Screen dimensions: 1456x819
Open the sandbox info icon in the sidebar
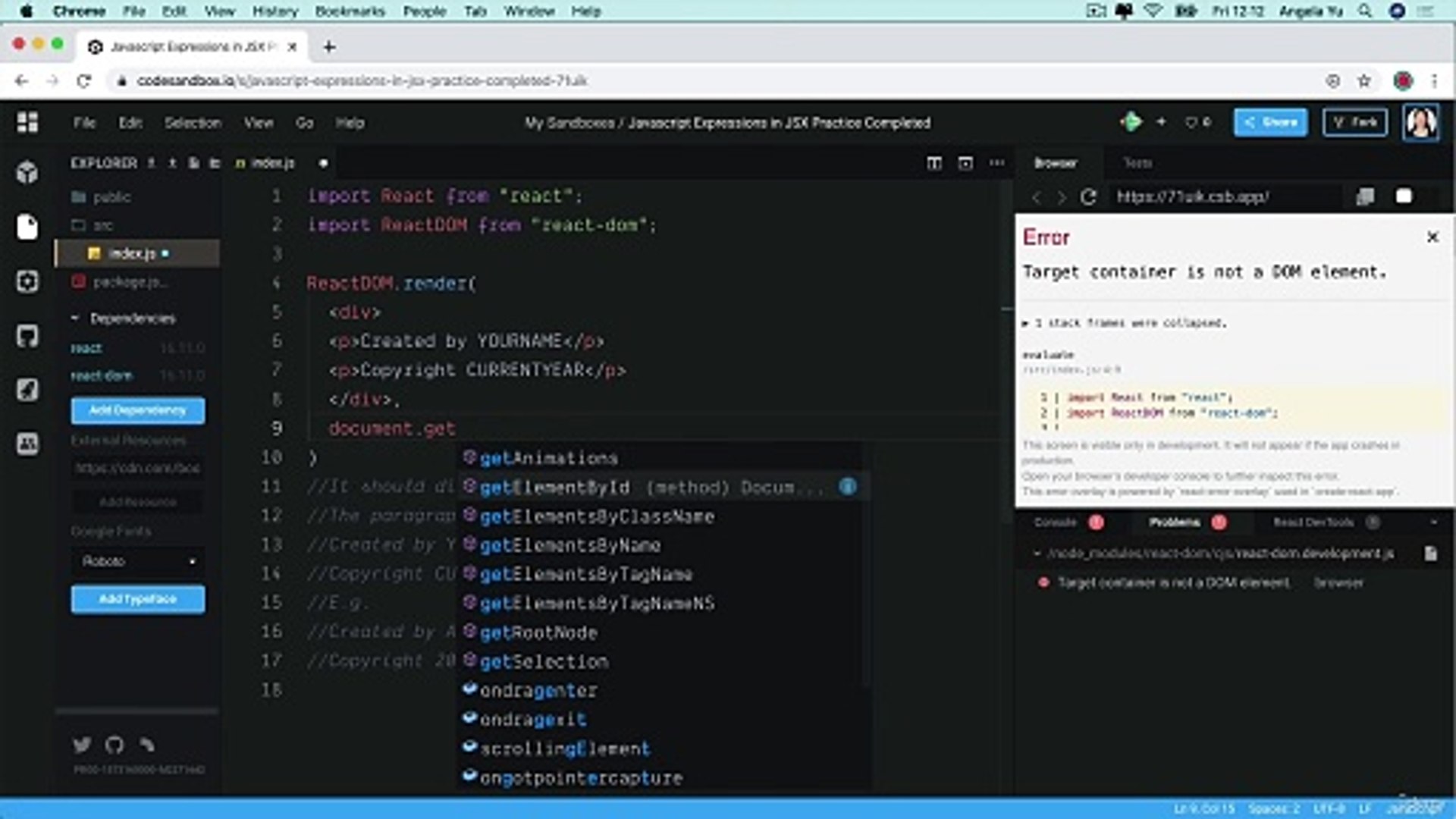28,172
